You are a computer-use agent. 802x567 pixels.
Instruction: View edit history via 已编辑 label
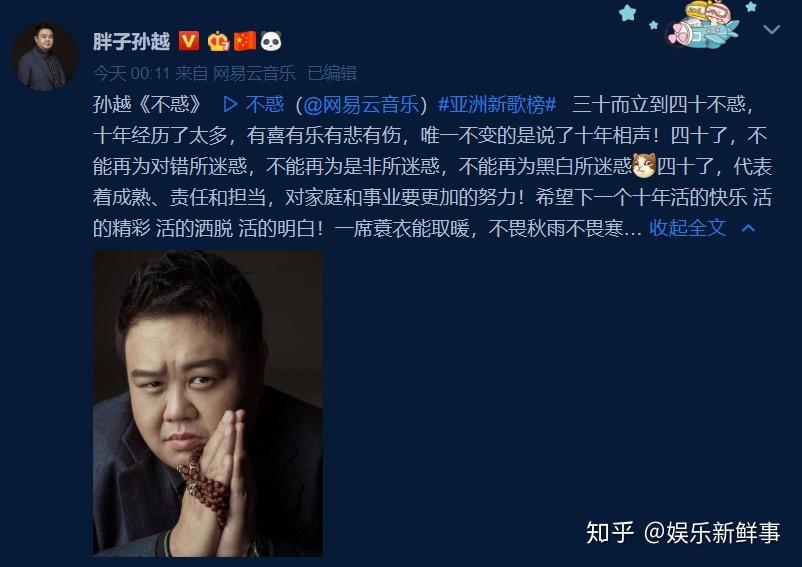pyautogui.click(x=331, y=73)
